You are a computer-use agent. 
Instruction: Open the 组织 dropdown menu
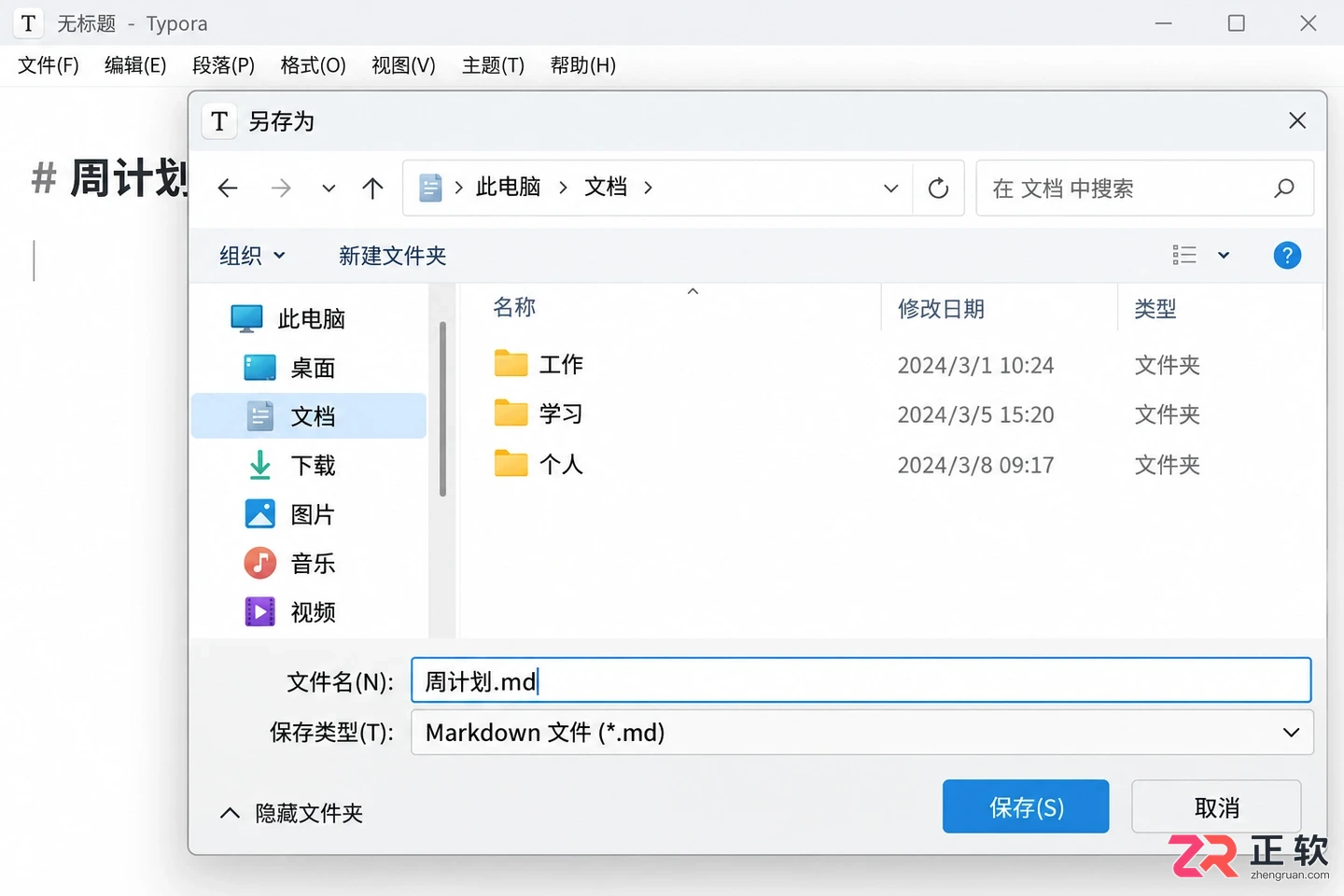pyautogui.click(x=252, y=256)
